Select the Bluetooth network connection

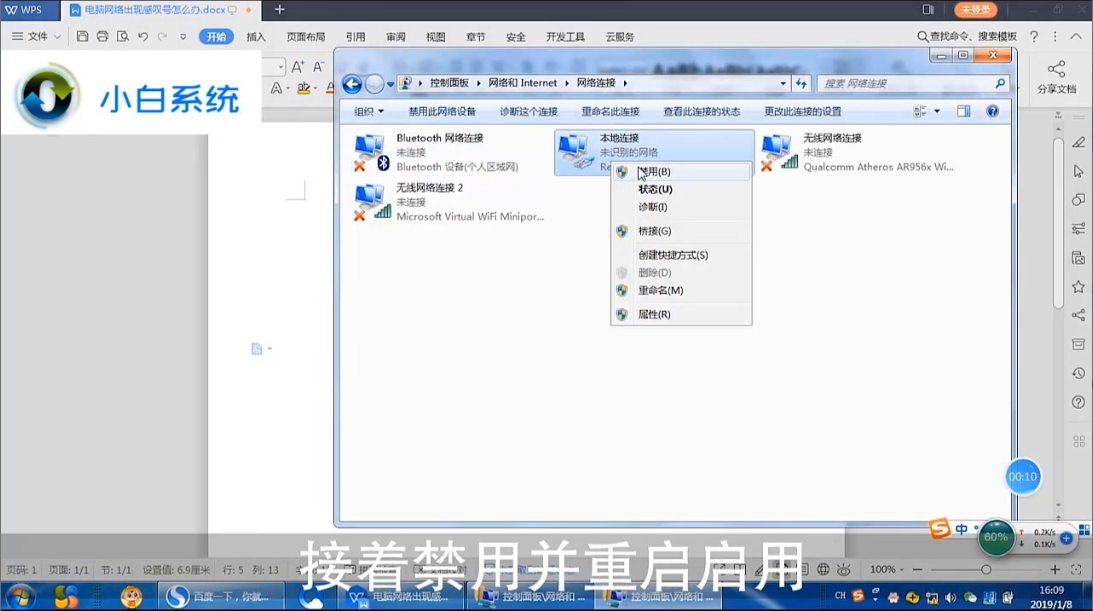[x=450, y=152]
